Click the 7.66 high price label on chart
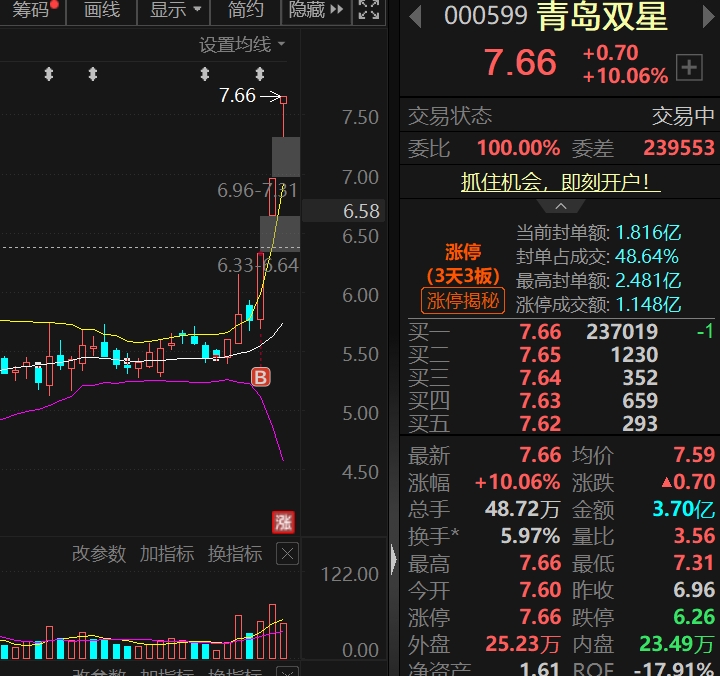The height and width of the screenshot is (676, 720). (x=237, y=96)
